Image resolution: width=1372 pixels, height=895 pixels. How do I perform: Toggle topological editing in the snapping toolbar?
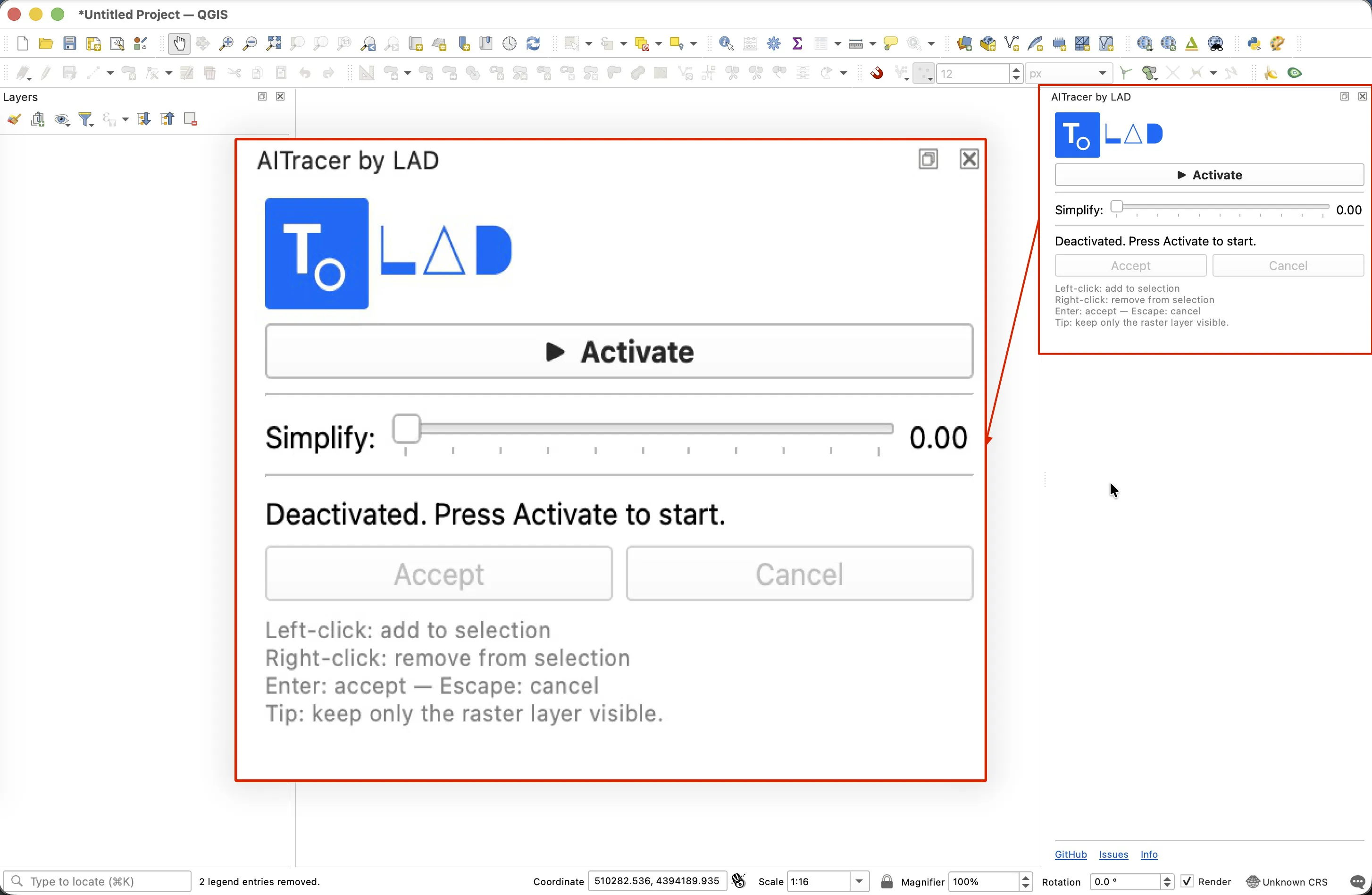[1126, 73]
